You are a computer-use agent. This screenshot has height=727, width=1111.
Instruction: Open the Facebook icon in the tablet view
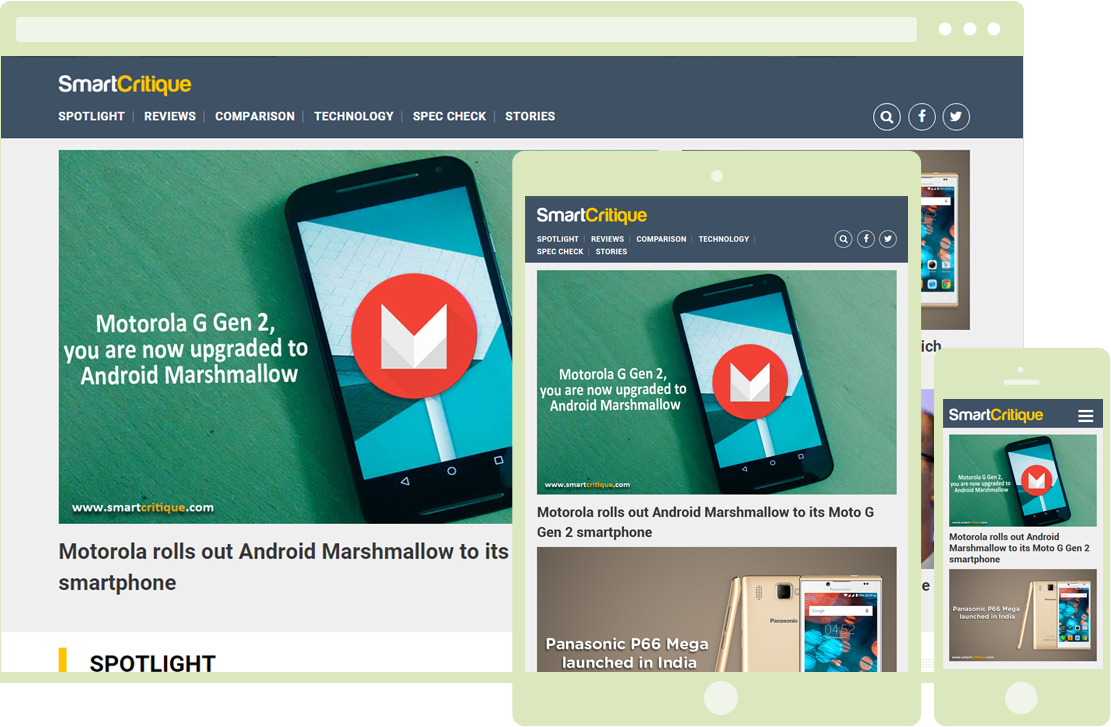866,239
